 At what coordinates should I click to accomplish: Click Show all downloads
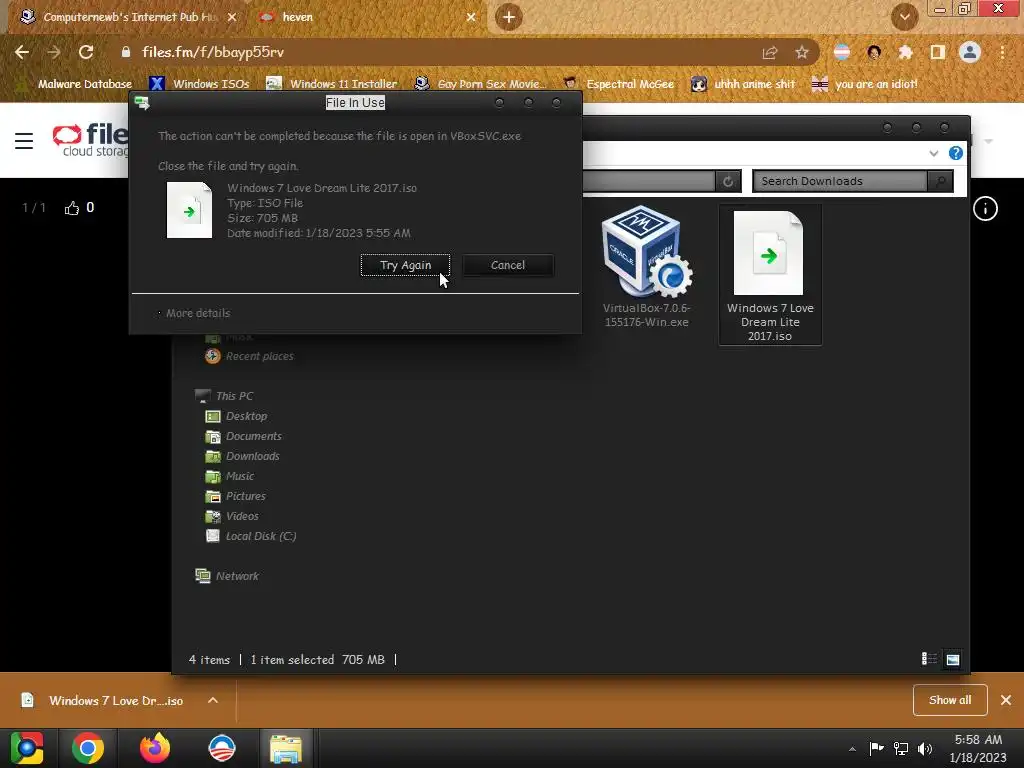(950, 700)
